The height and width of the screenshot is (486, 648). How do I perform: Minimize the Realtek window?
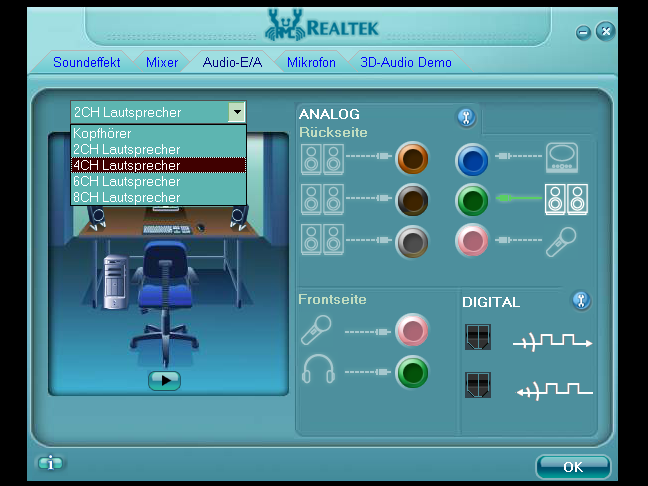coord(583,32)
